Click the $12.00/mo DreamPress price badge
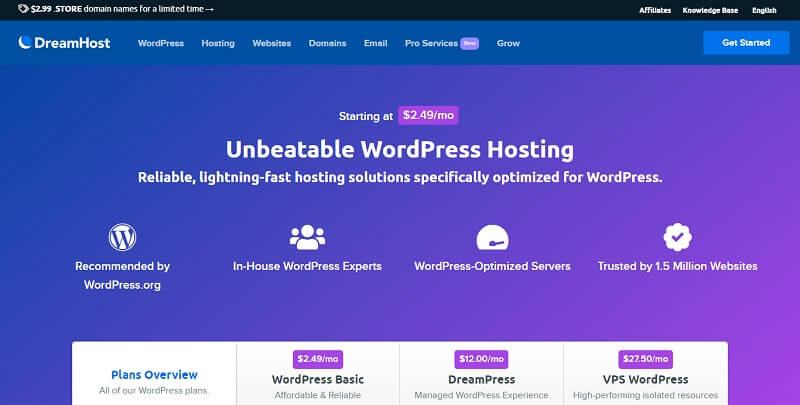The image size is (800, 405). (x=481, y=359)
